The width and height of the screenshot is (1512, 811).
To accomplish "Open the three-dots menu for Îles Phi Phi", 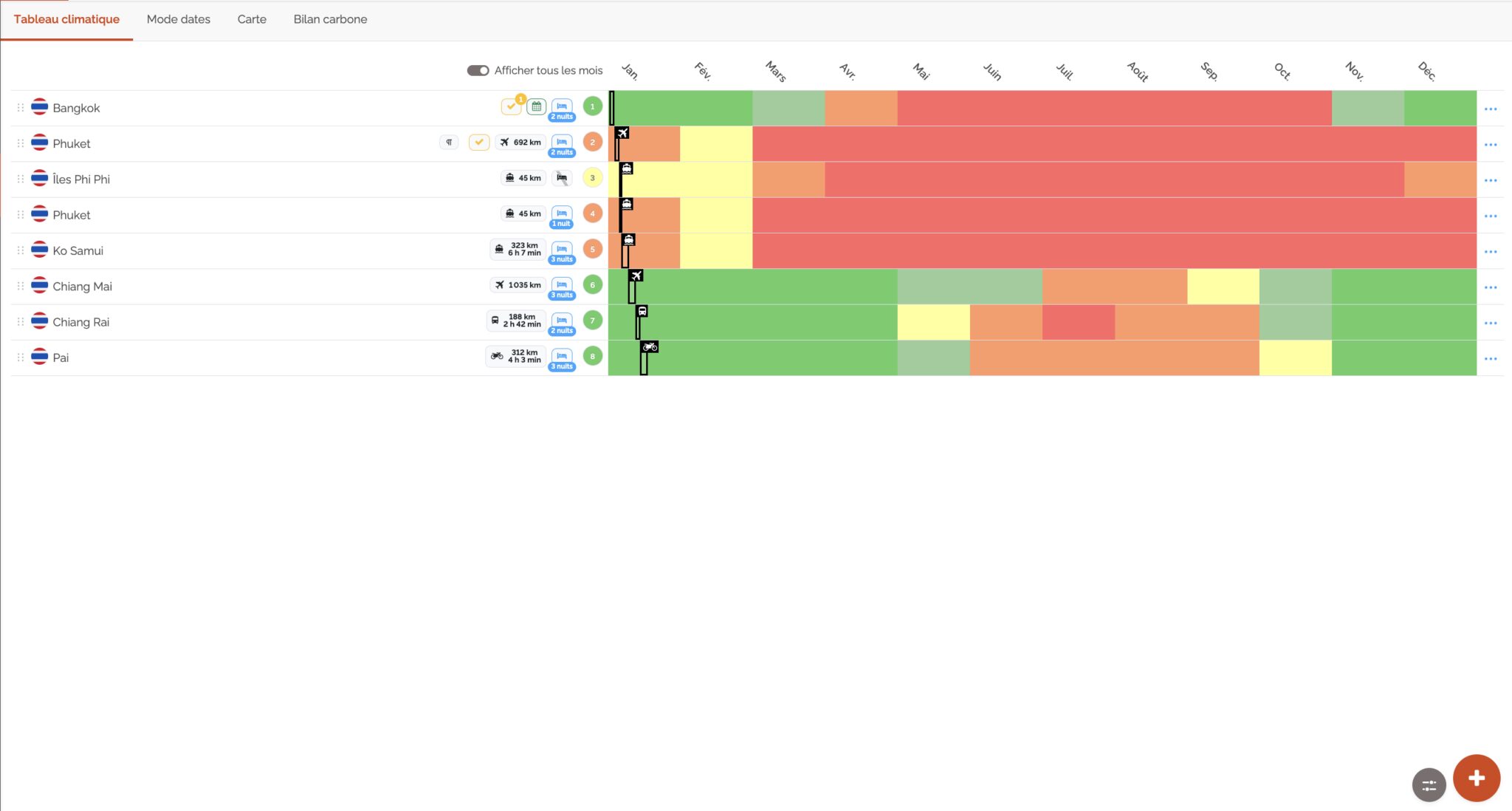I will [x=1491, y=180].
